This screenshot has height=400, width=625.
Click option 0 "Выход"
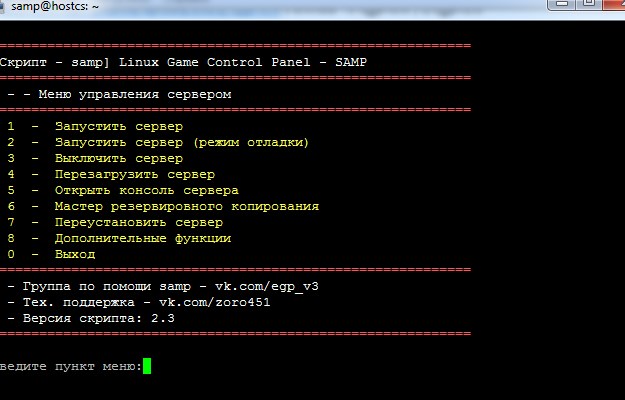coord(75,254)
